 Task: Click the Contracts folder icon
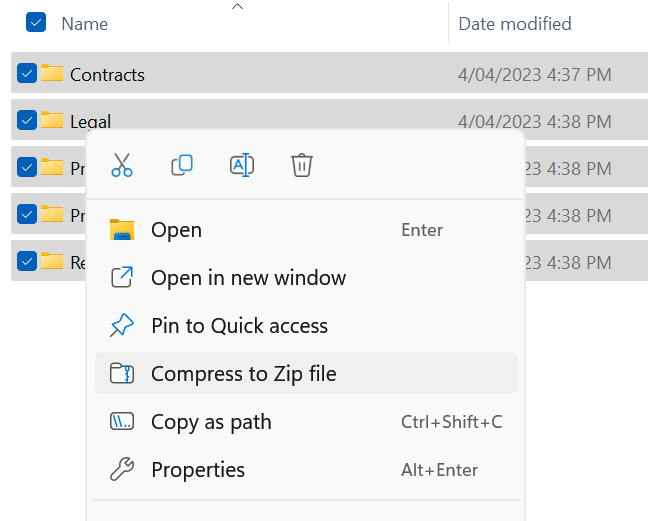tap(52, 73)
